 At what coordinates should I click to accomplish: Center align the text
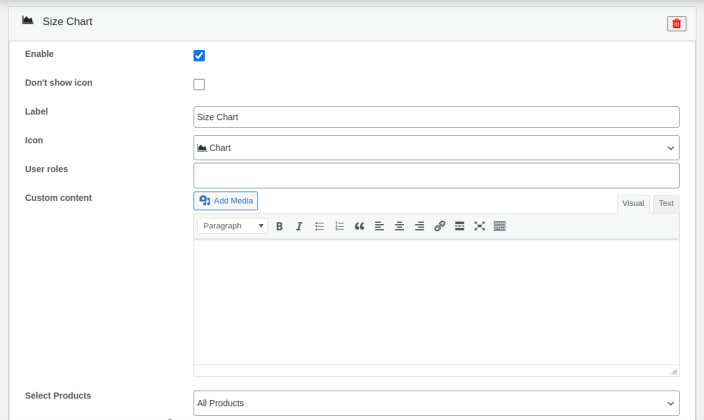(x=399, y=226)
